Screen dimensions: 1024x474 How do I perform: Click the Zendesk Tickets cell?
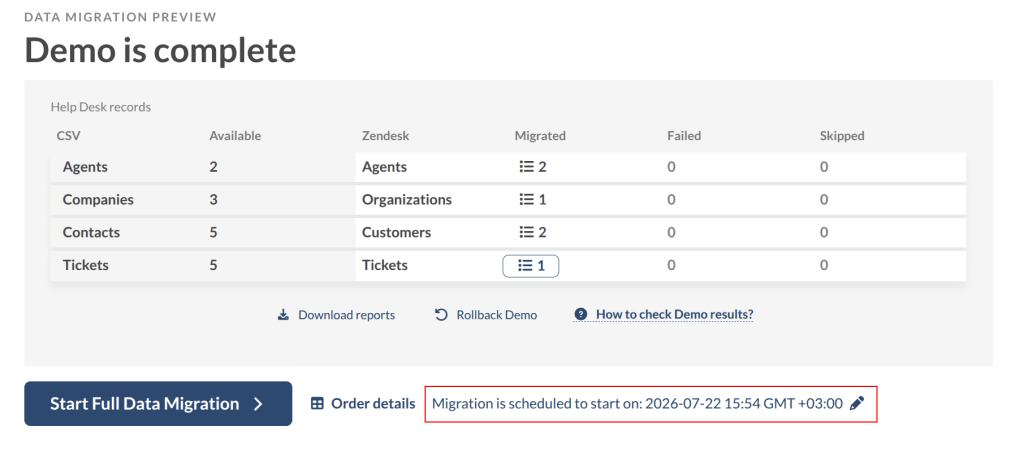pyautogui.click(x=385, y=265)
